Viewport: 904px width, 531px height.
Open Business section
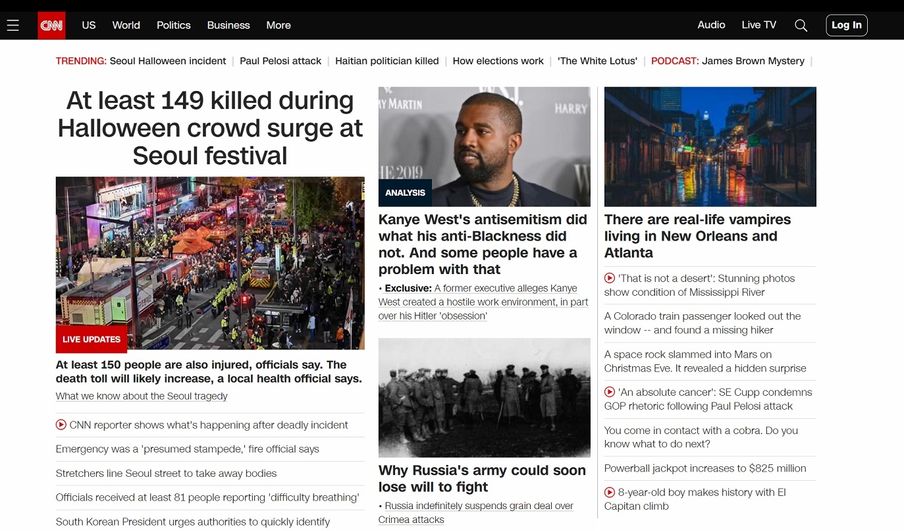coord(228,25)
